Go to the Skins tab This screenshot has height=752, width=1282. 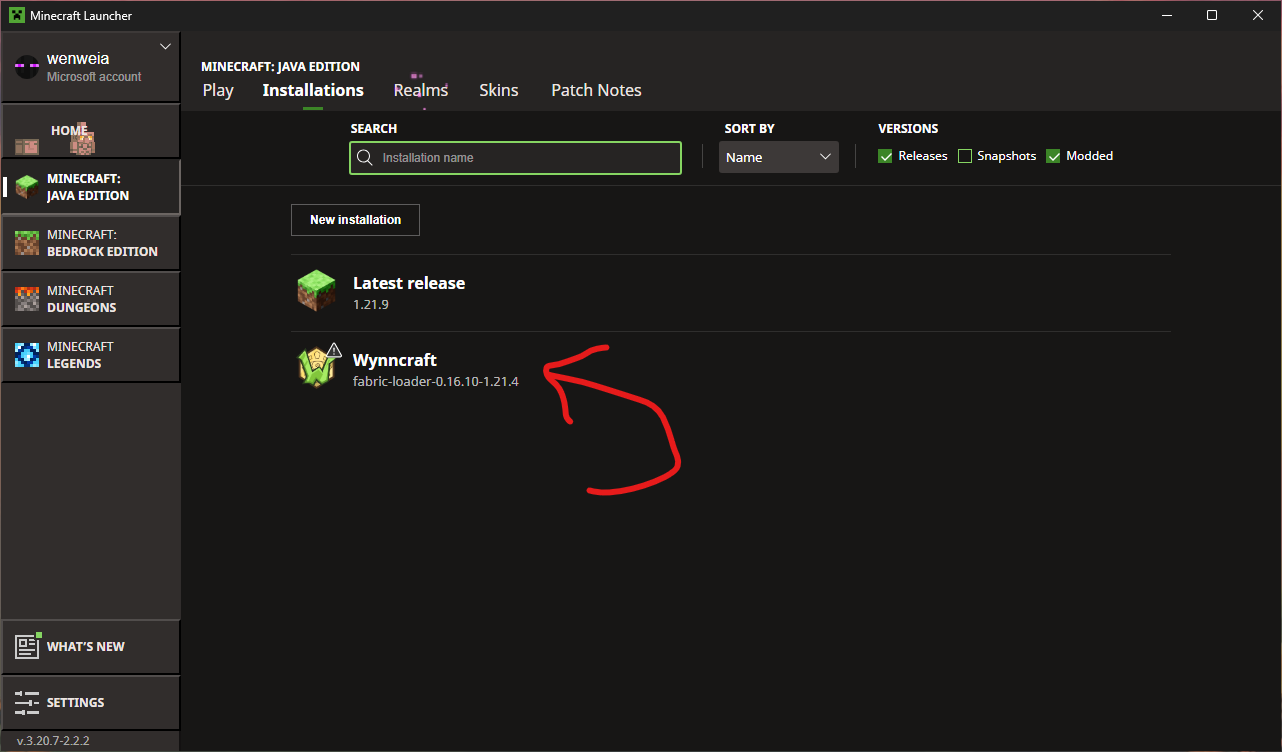click(498, 90)
